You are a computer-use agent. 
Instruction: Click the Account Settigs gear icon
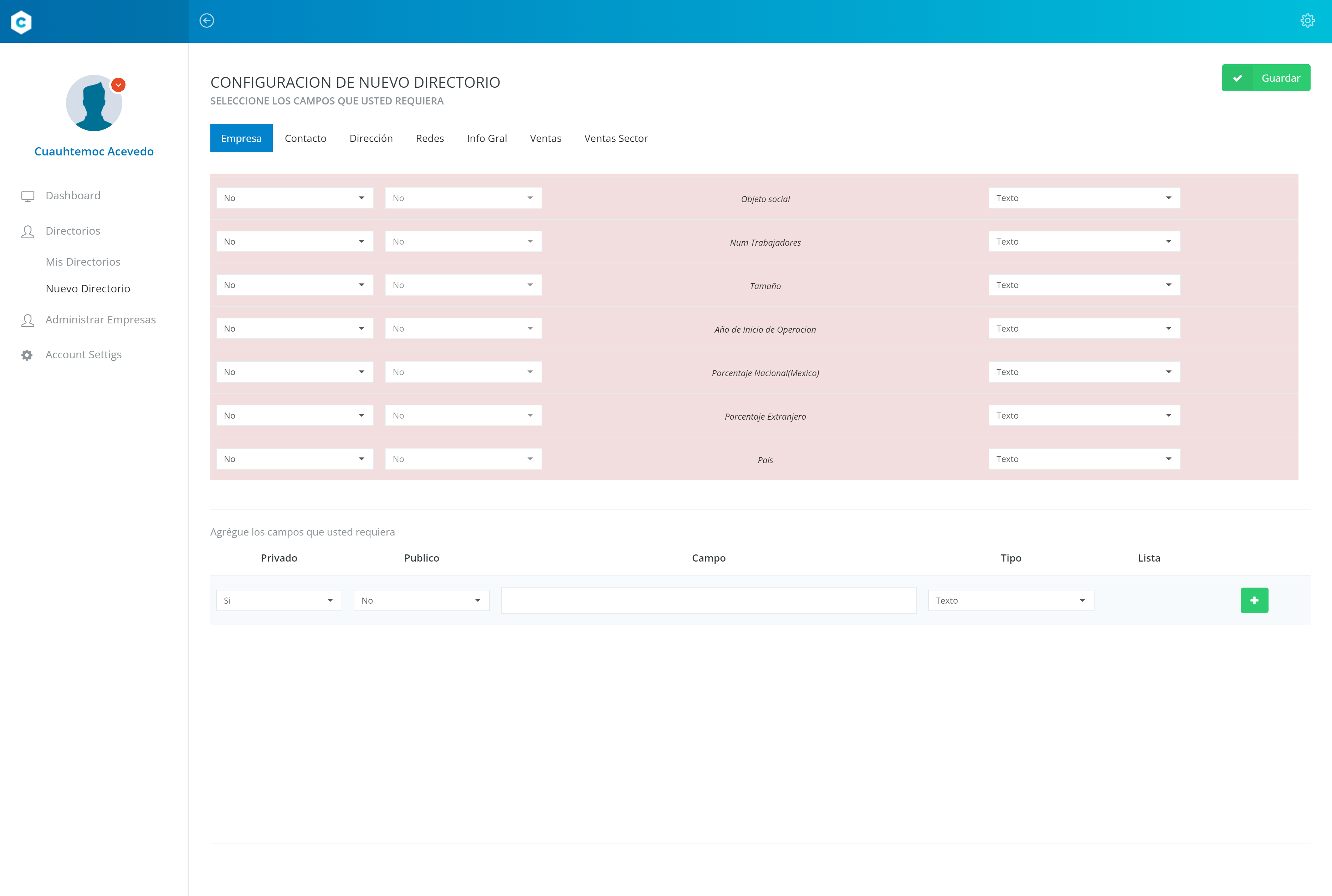(x=27, y=355)
